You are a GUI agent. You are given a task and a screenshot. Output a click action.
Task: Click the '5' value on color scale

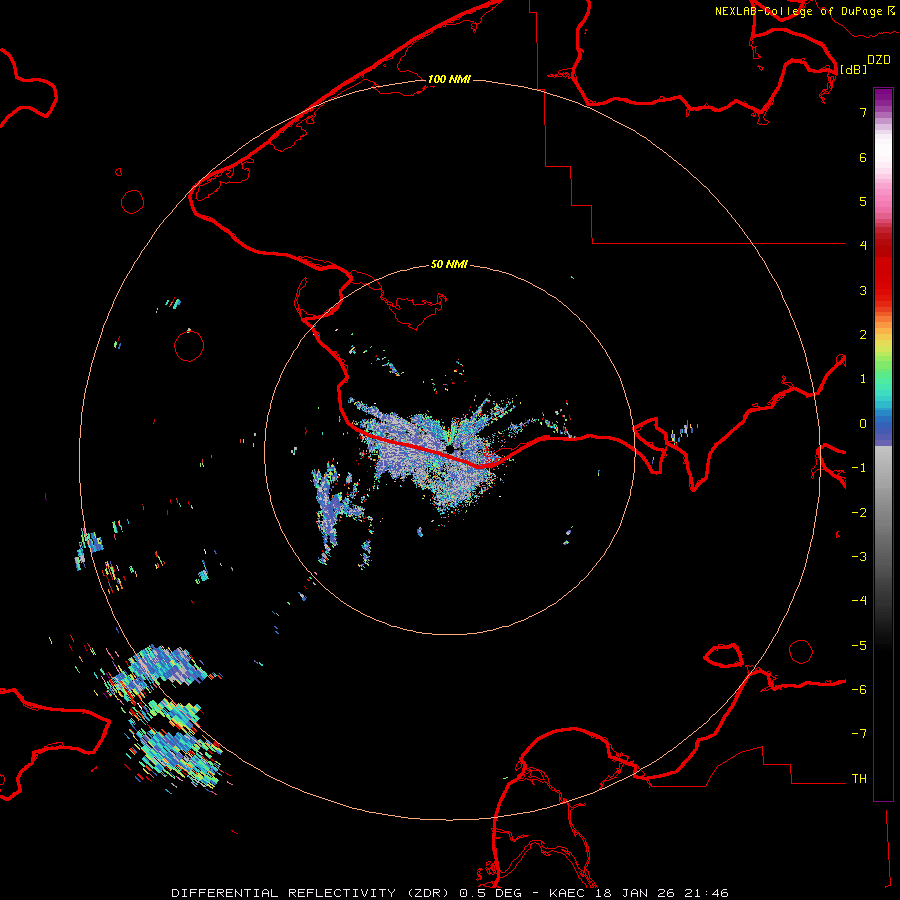point(863,202)
